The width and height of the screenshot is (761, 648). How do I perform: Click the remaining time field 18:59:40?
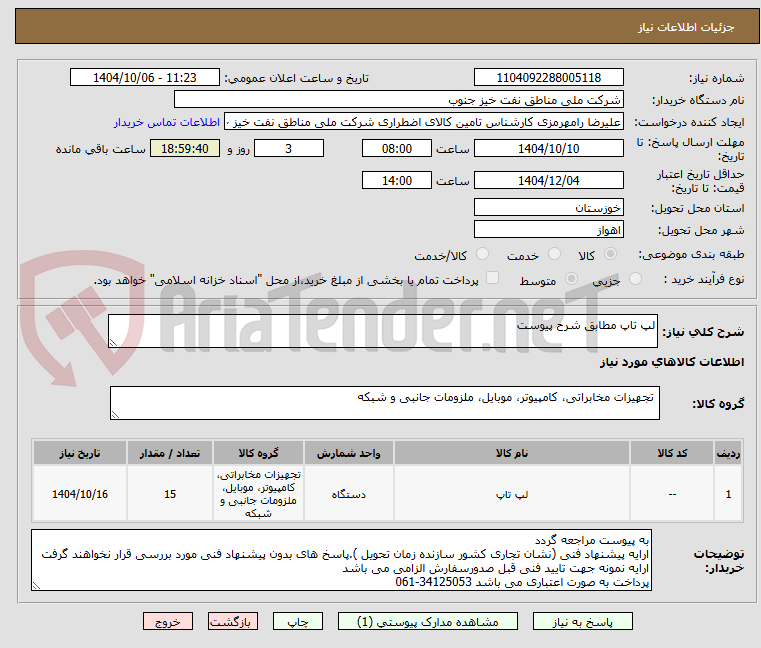(x=185, y=149)
